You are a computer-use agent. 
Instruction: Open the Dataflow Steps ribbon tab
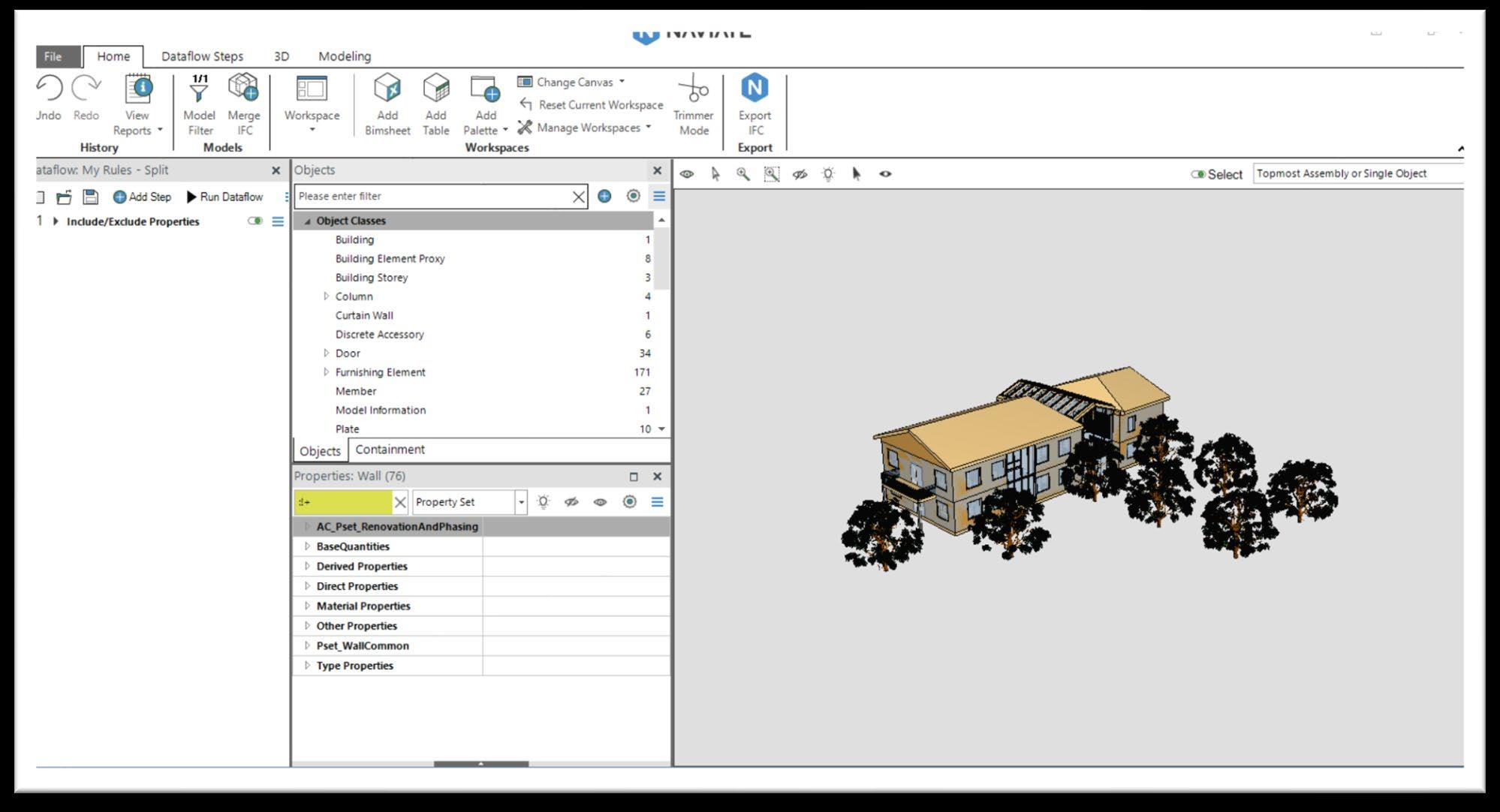click(202, 56)
